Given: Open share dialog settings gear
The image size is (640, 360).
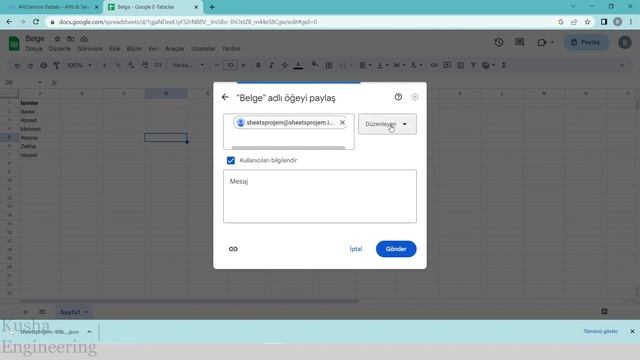Looking at the screenshot, I should tap(415, 97).
